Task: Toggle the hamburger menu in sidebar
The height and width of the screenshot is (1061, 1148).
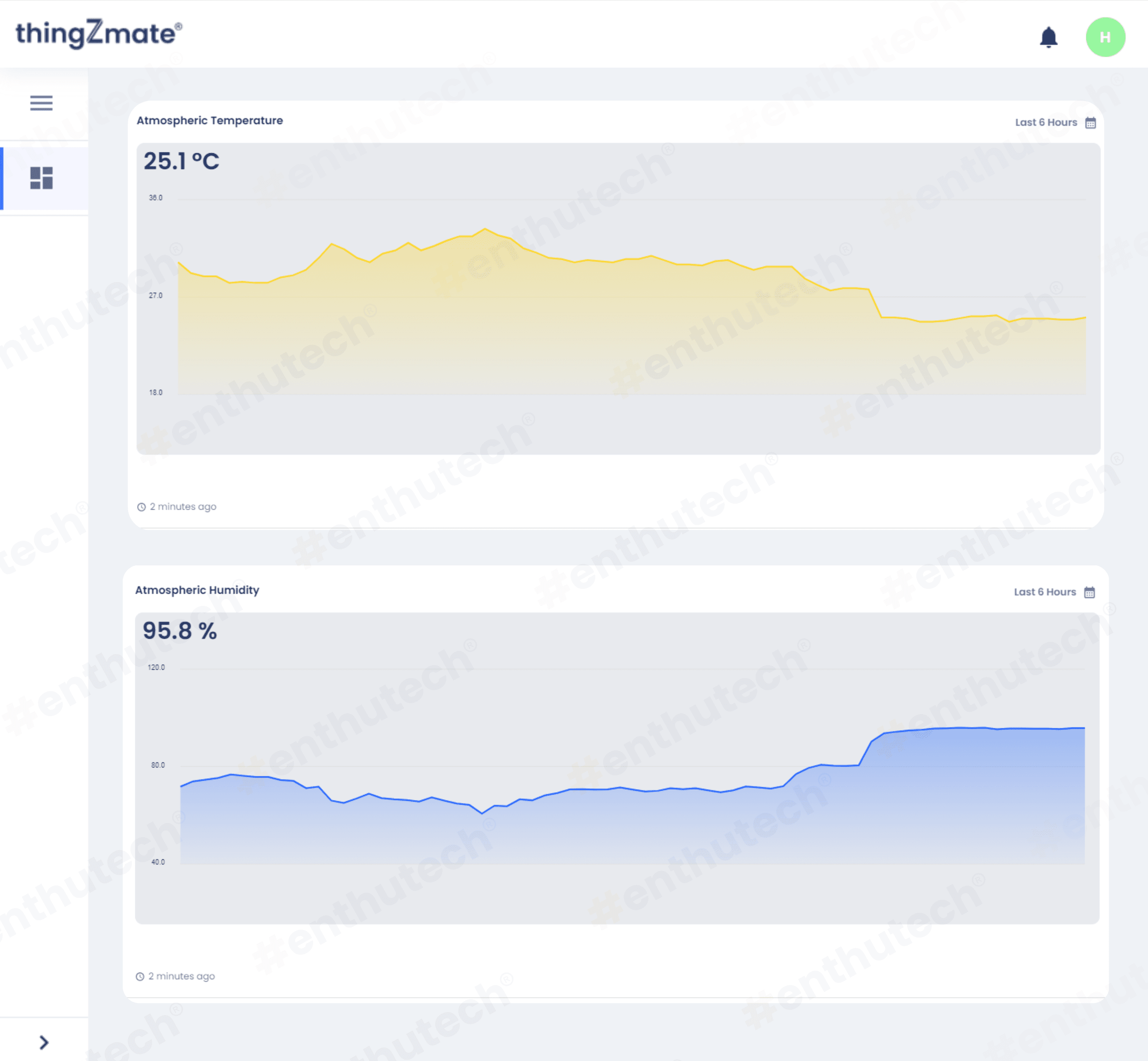Action: point(41,103)
